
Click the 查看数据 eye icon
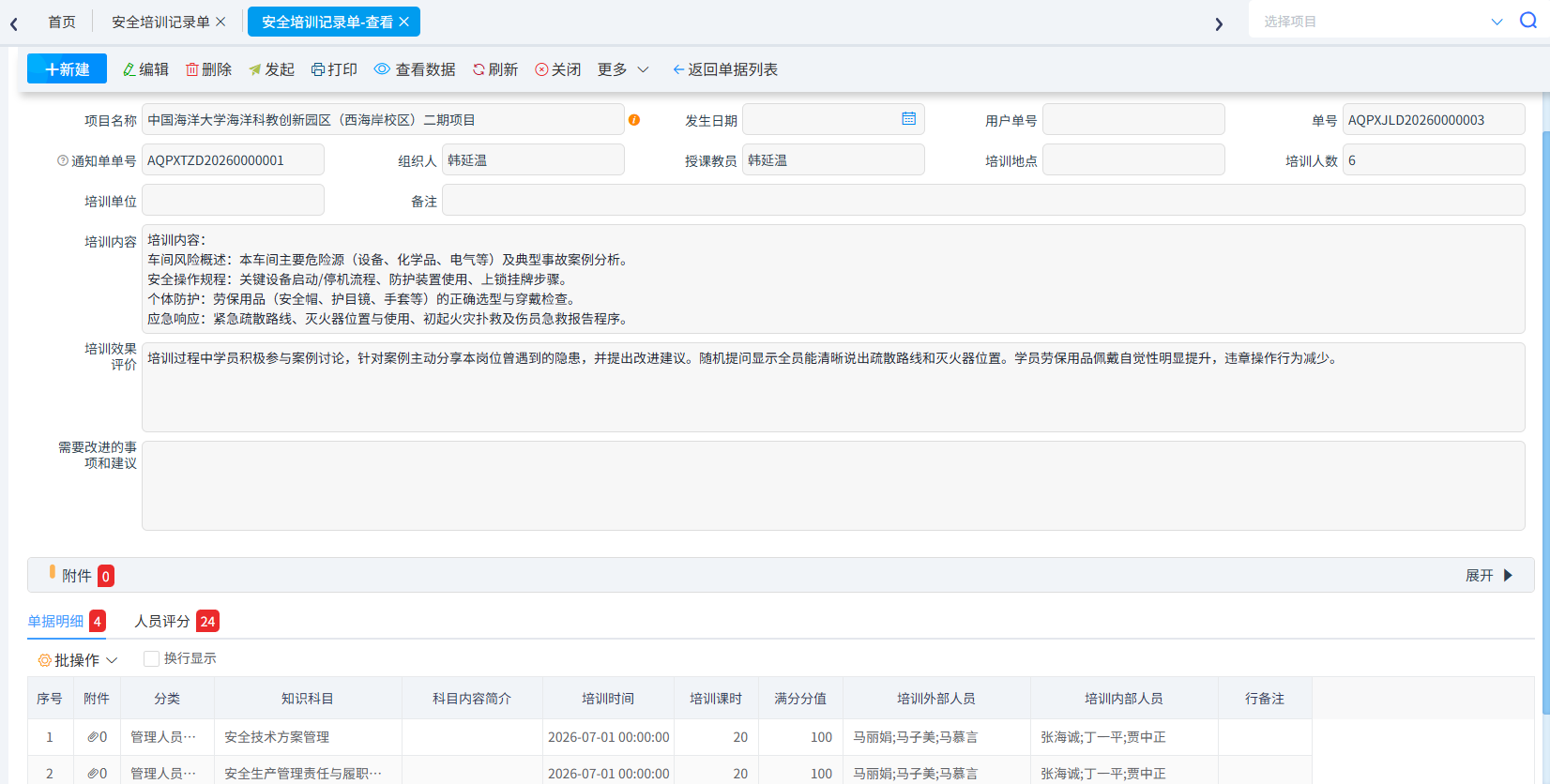click(x=382, y=69)
